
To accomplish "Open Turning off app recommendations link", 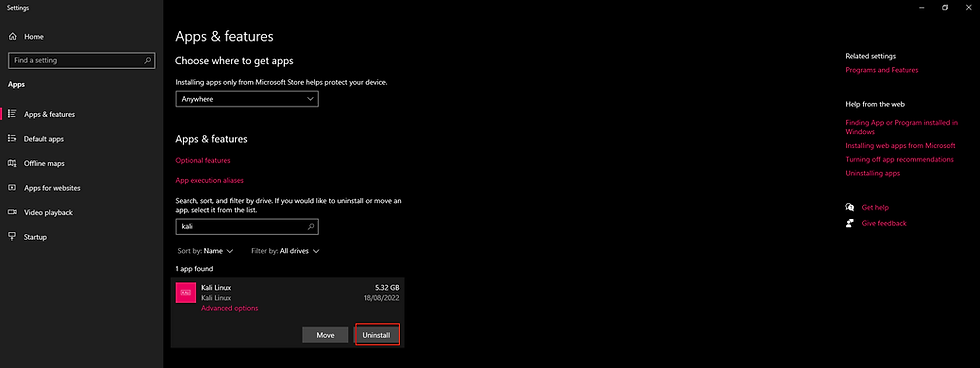I will tap(899, 159).
